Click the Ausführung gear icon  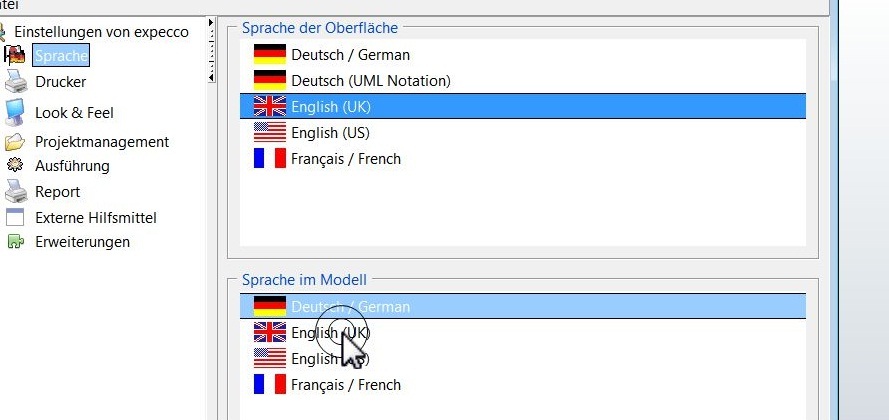(15, 166)
